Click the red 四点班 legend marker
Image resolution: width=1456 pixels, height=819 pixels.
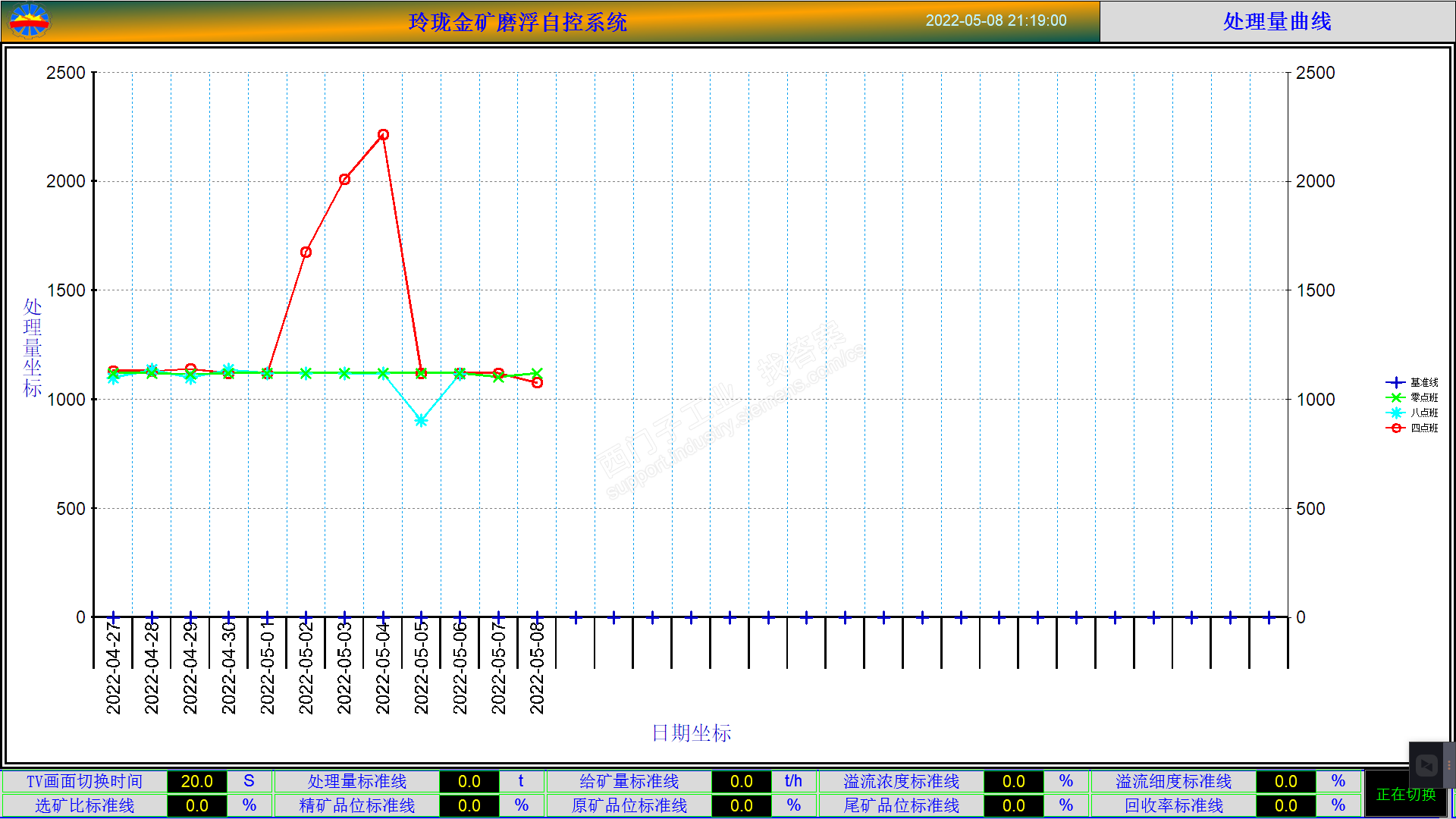1395,428
